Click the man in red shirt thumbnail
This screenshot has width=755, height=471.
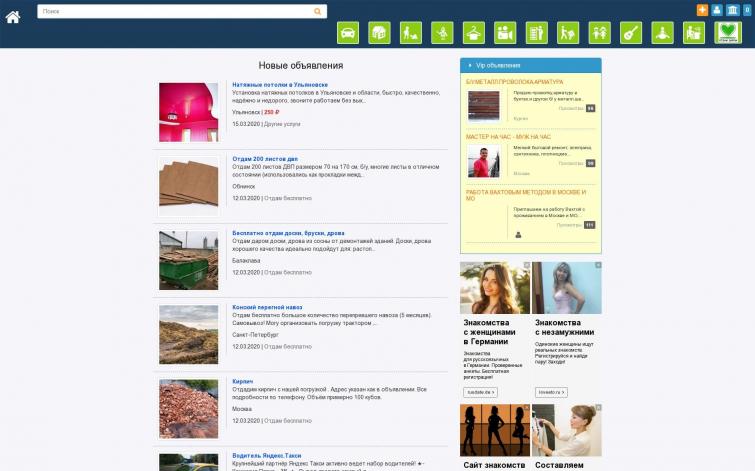pos(484,161)
